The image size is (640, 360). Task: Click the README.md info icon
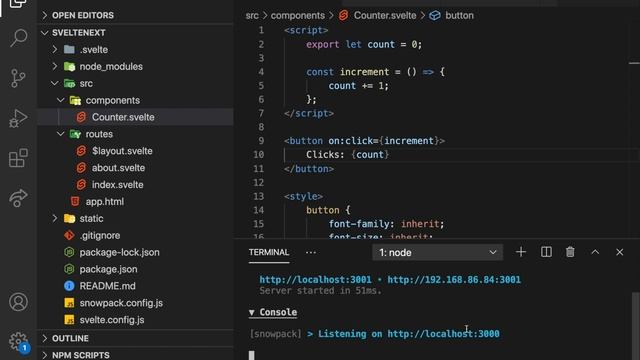tap(69, 286)
